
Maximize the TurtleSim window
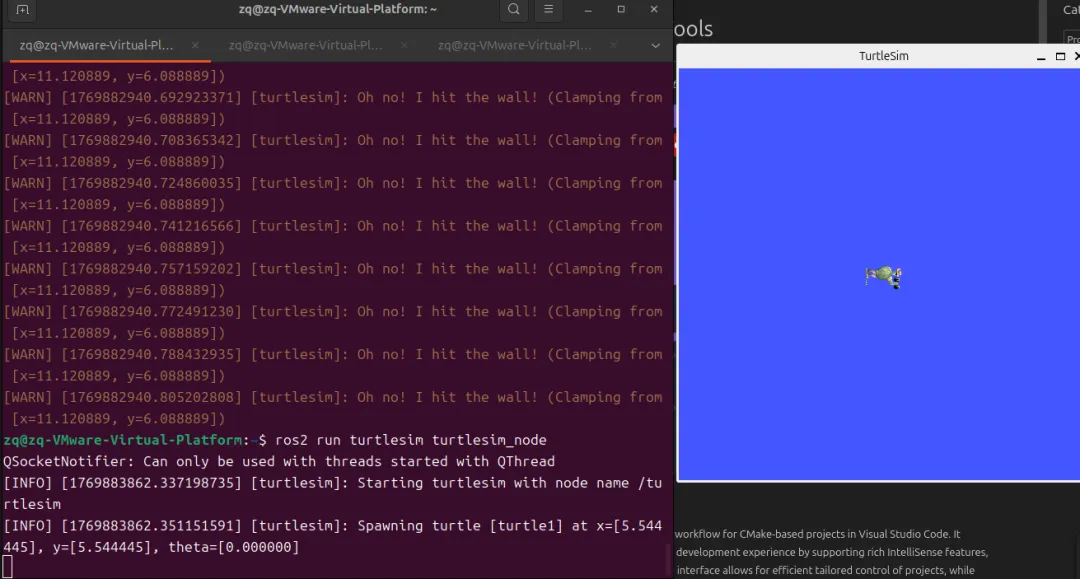click(1060, 56)
